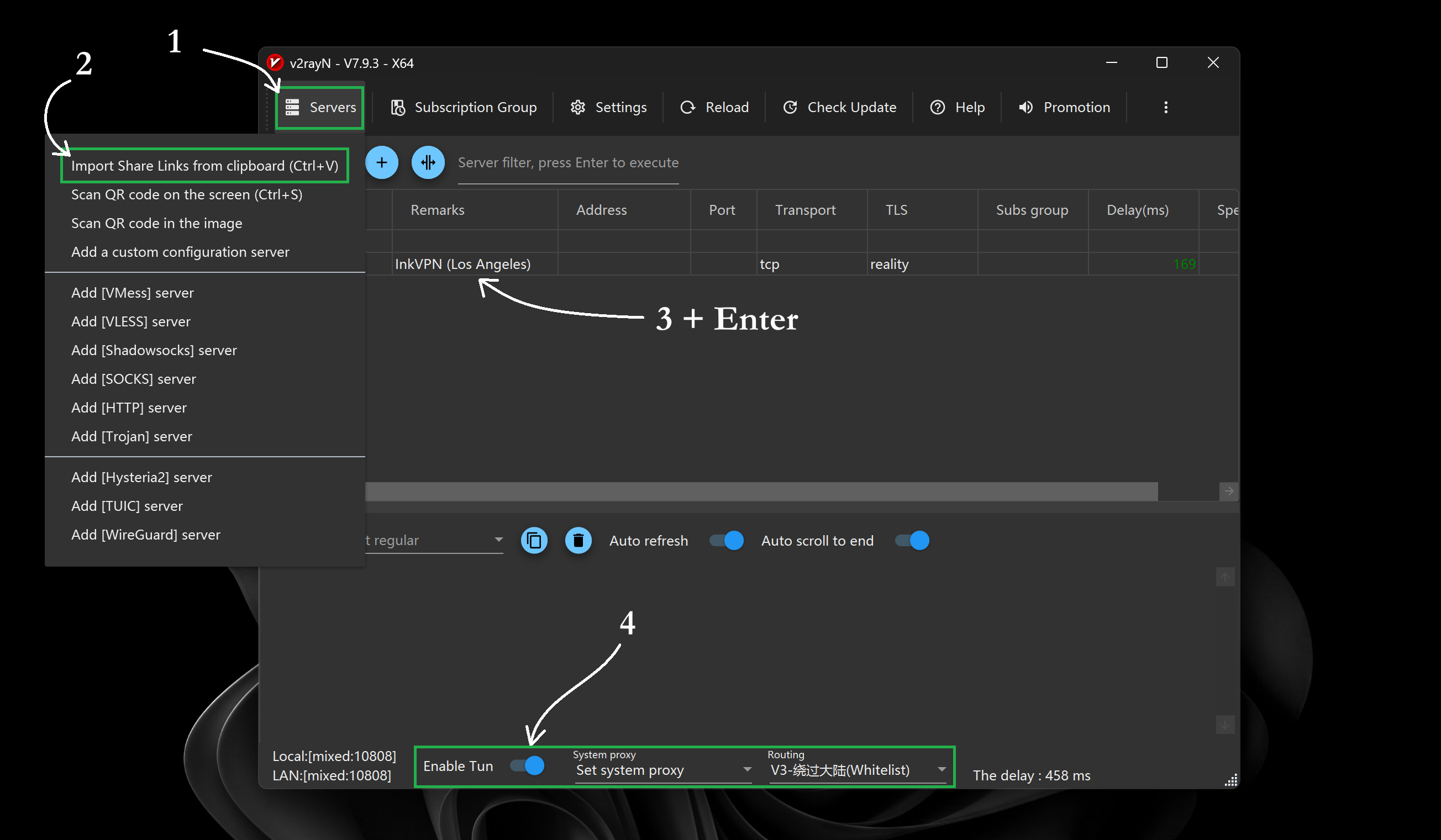Select Add a custom configuration server
This screenshot has width=1441, height=840.
pos(205,252)
